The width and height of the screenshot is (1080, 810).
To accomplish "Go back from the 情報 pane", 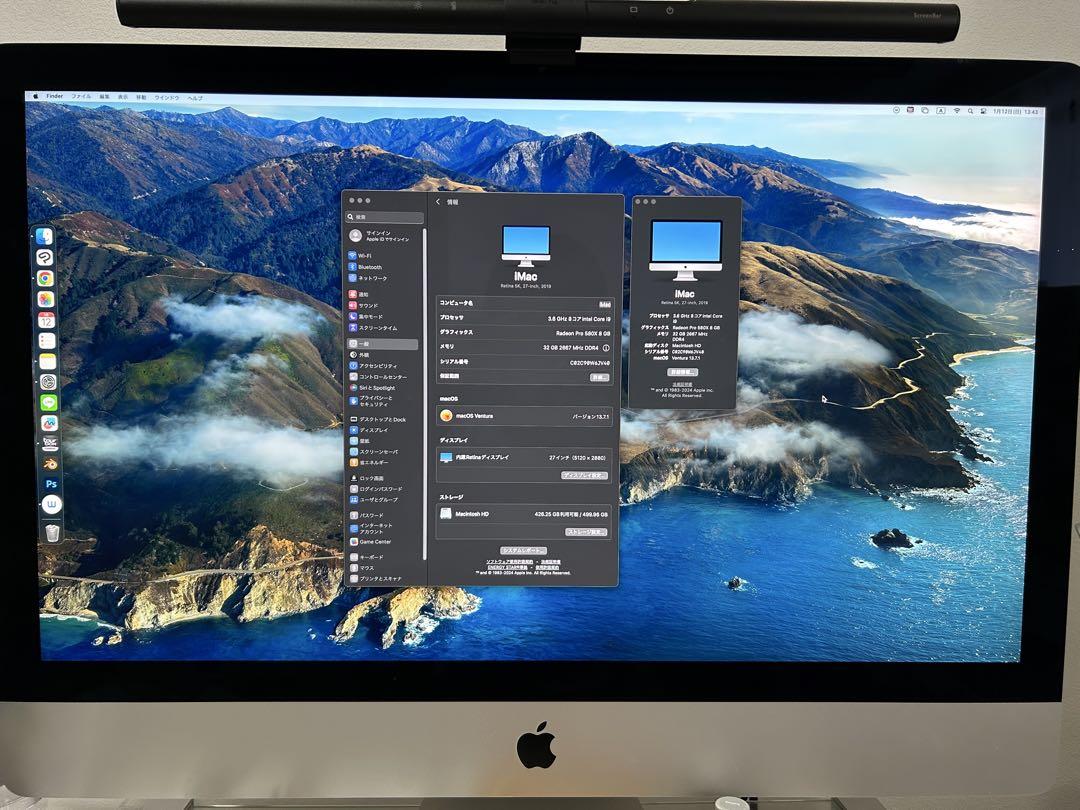I will coord(438,202).
